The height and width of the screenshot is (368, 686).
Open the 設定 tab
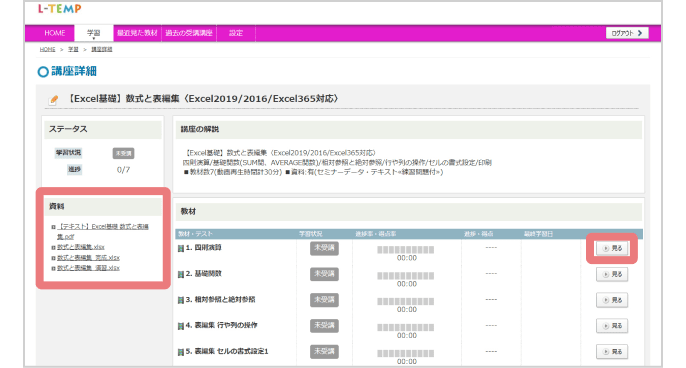pyautogui.click(x=236, y=33)
